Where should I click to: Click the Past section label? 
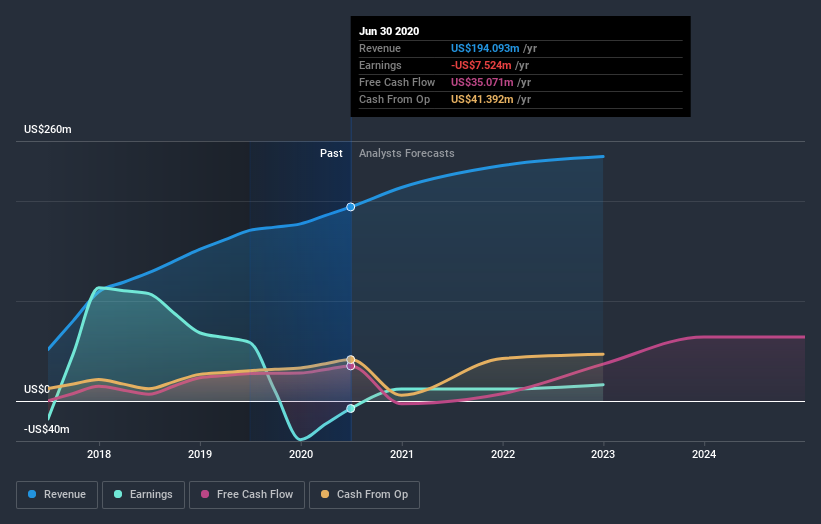(331, 153)
